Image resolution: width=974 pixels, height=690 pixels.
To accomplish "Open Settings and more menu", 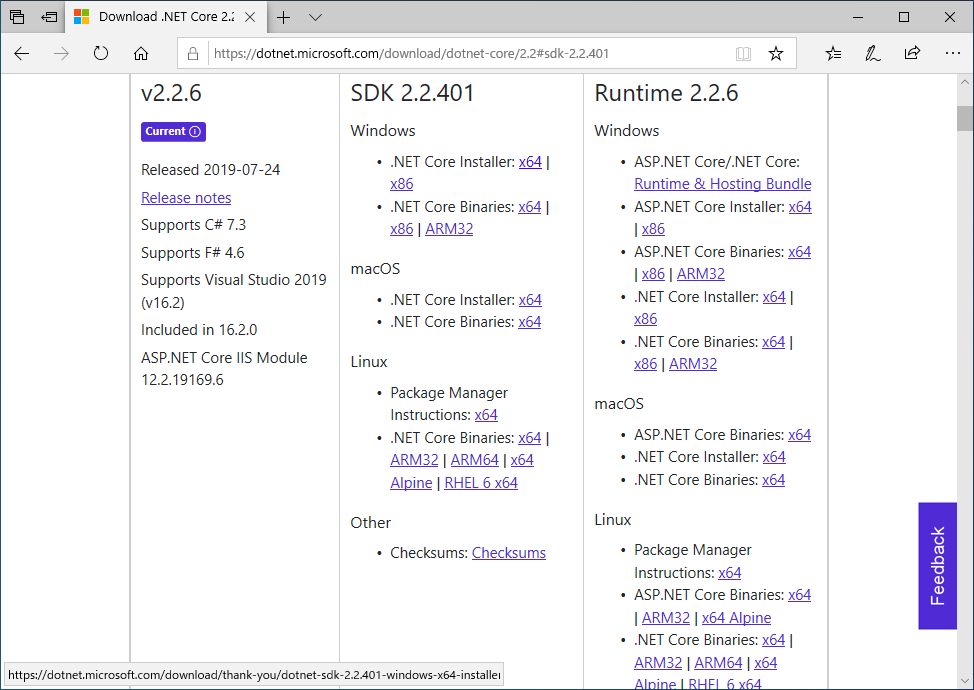I will click(951, 54).
